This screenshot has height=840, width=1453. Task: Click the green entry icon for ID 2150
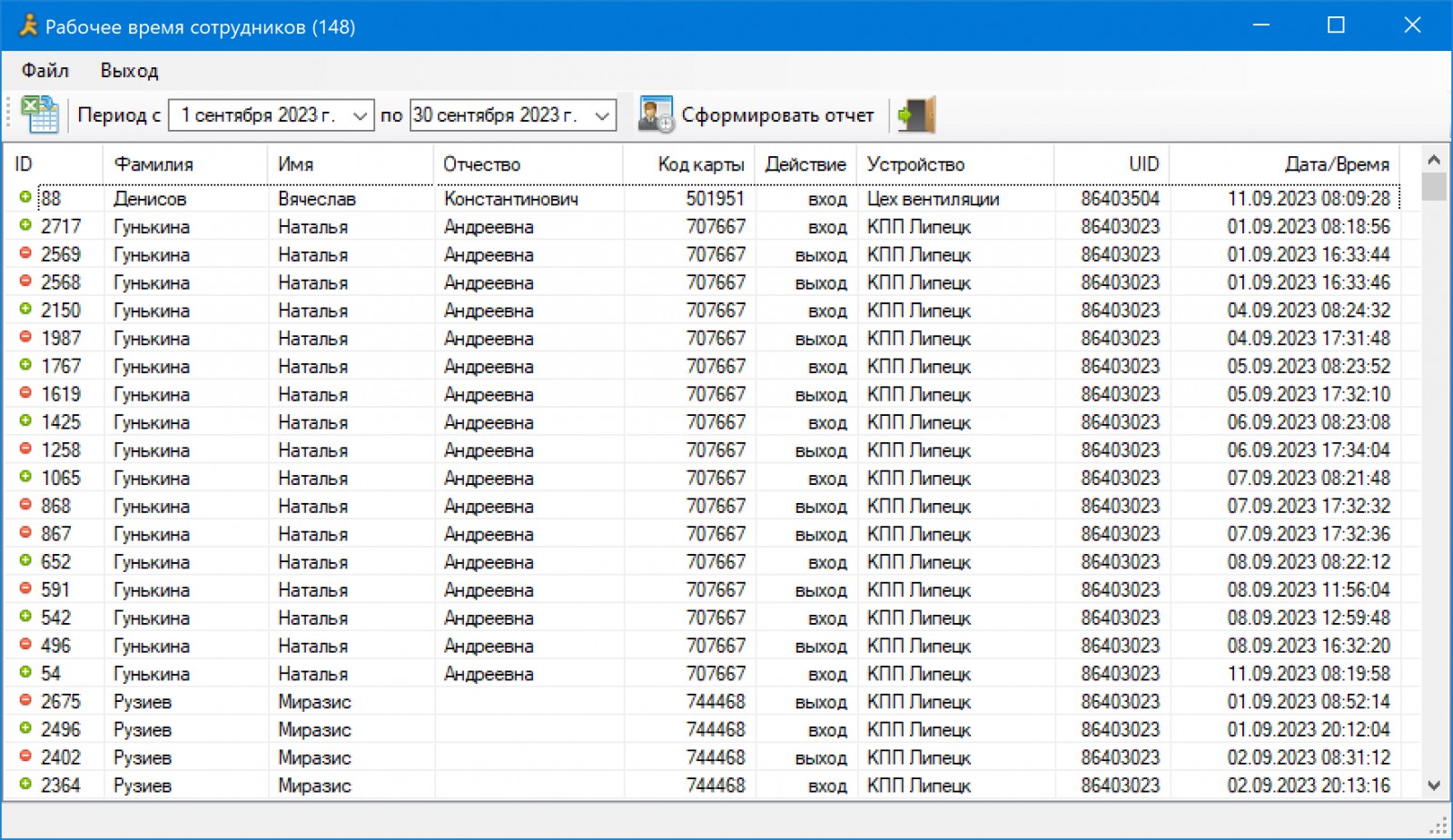pyautogui.click(x=25, y=309)
